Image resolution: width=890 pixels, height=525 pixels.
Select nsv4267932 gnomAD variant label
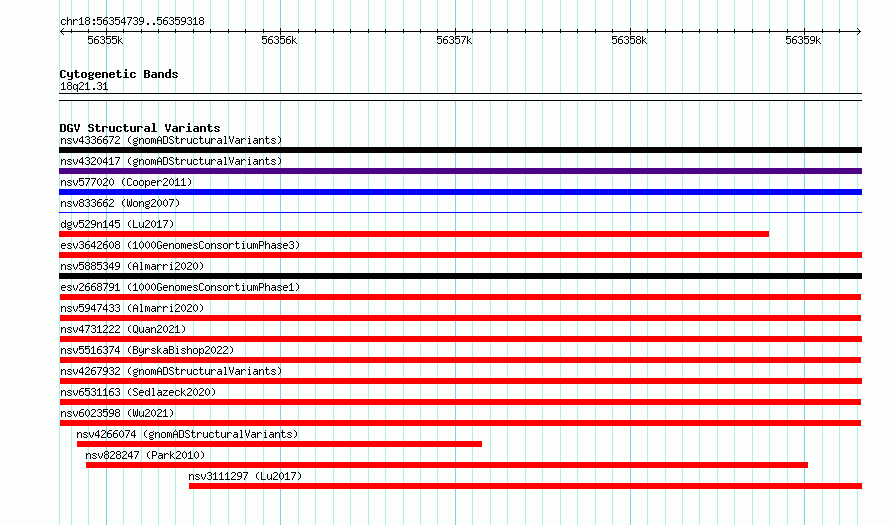[x=171, y=371]
